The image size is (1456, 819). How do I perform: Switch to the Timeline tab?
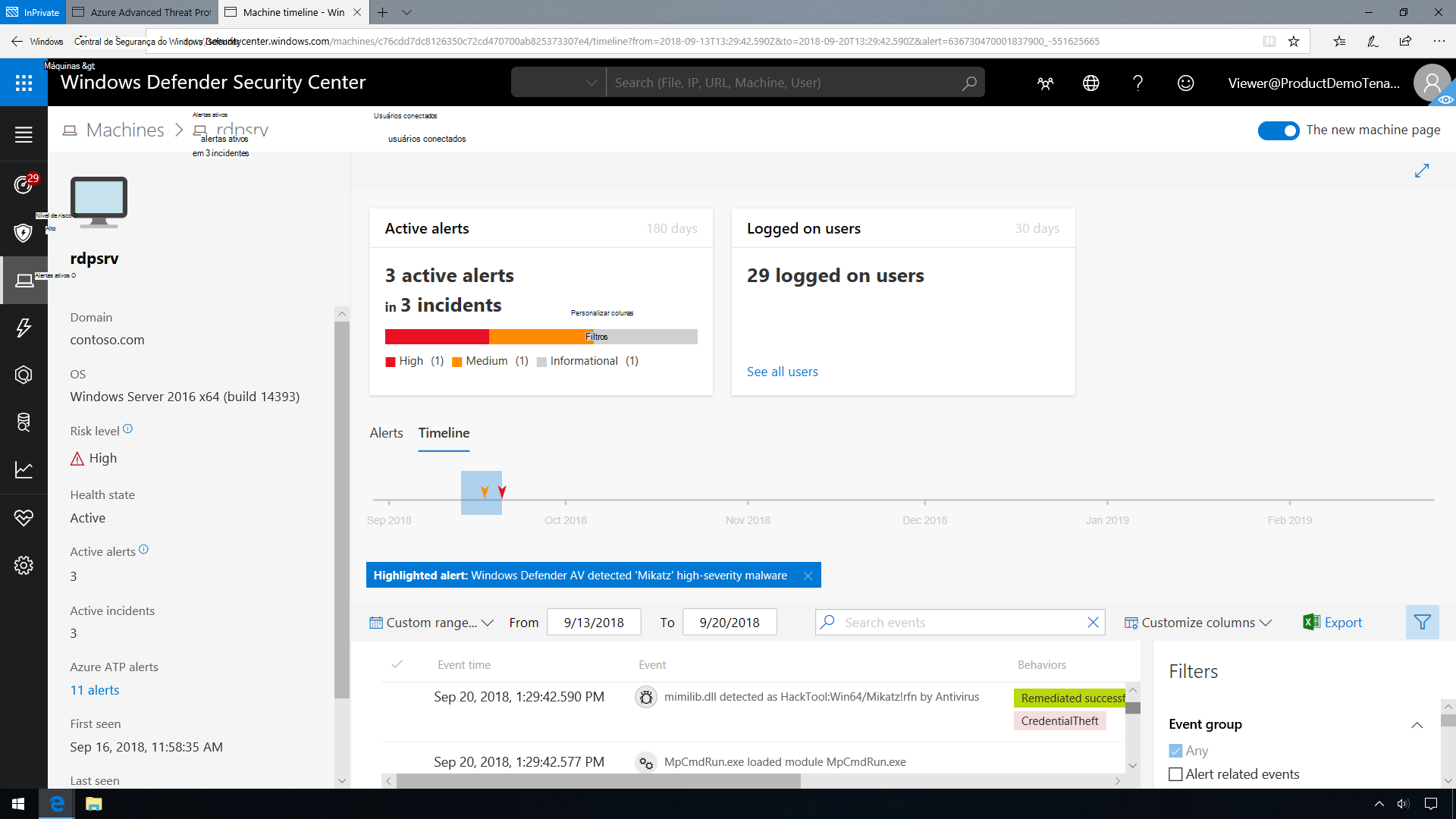(443, 432)
